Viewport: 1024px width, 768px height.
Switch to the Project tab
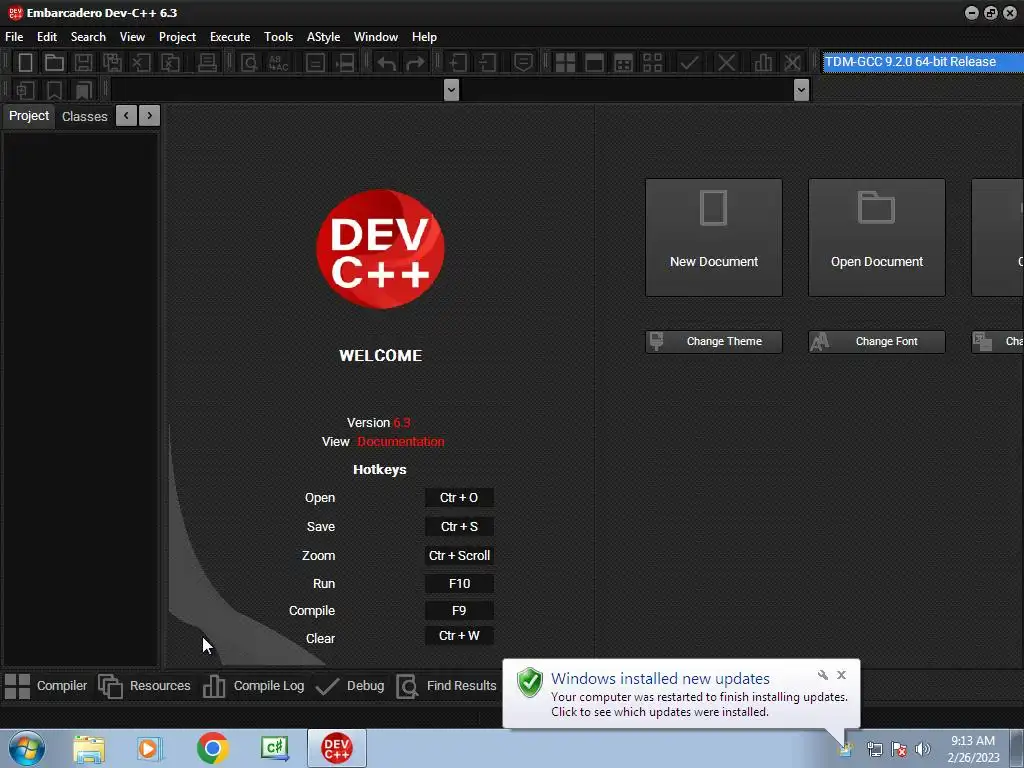tap(29, 116)
